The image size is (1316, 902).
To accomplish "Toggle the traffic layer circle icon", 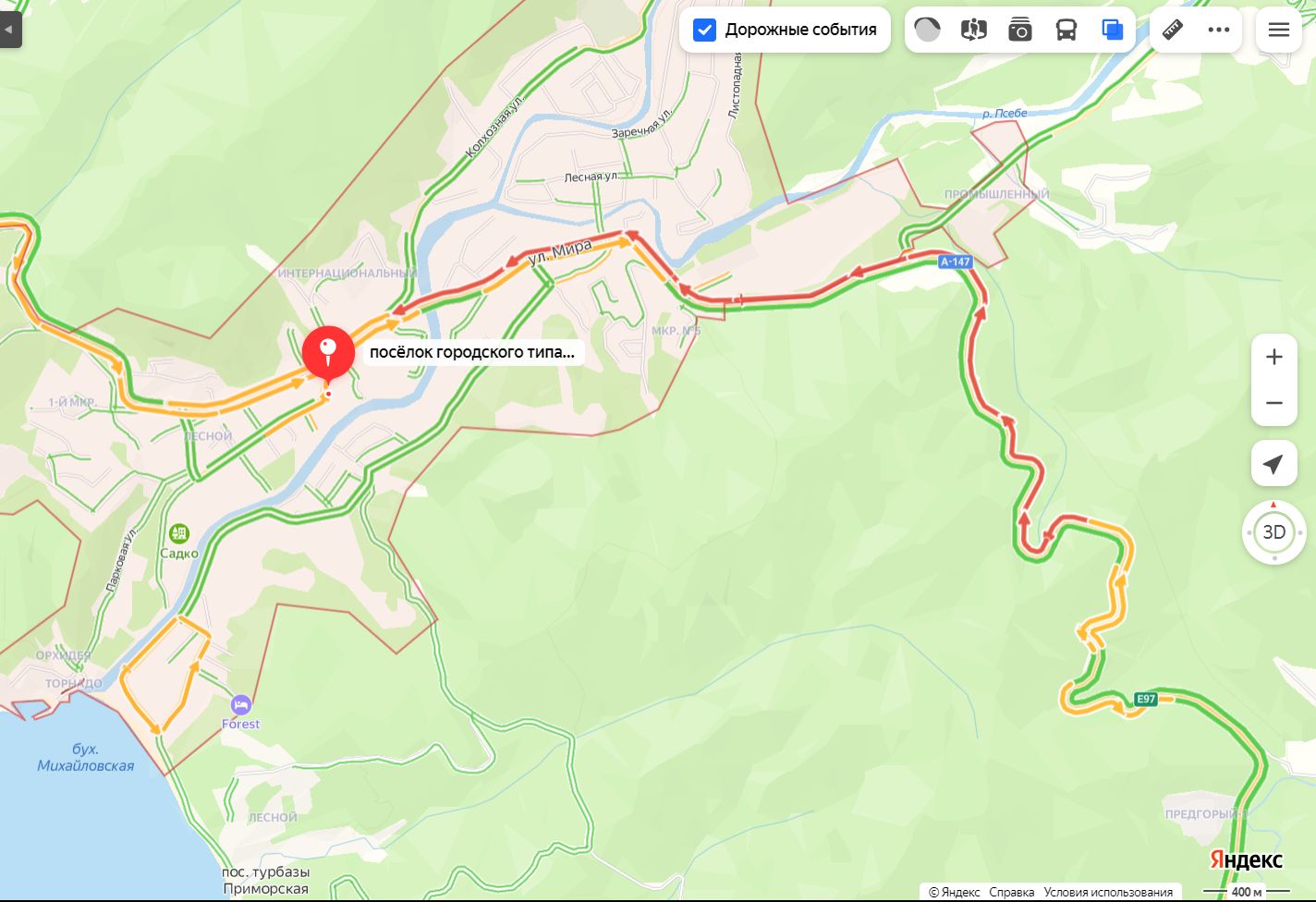I will click(x=927, y=30).
